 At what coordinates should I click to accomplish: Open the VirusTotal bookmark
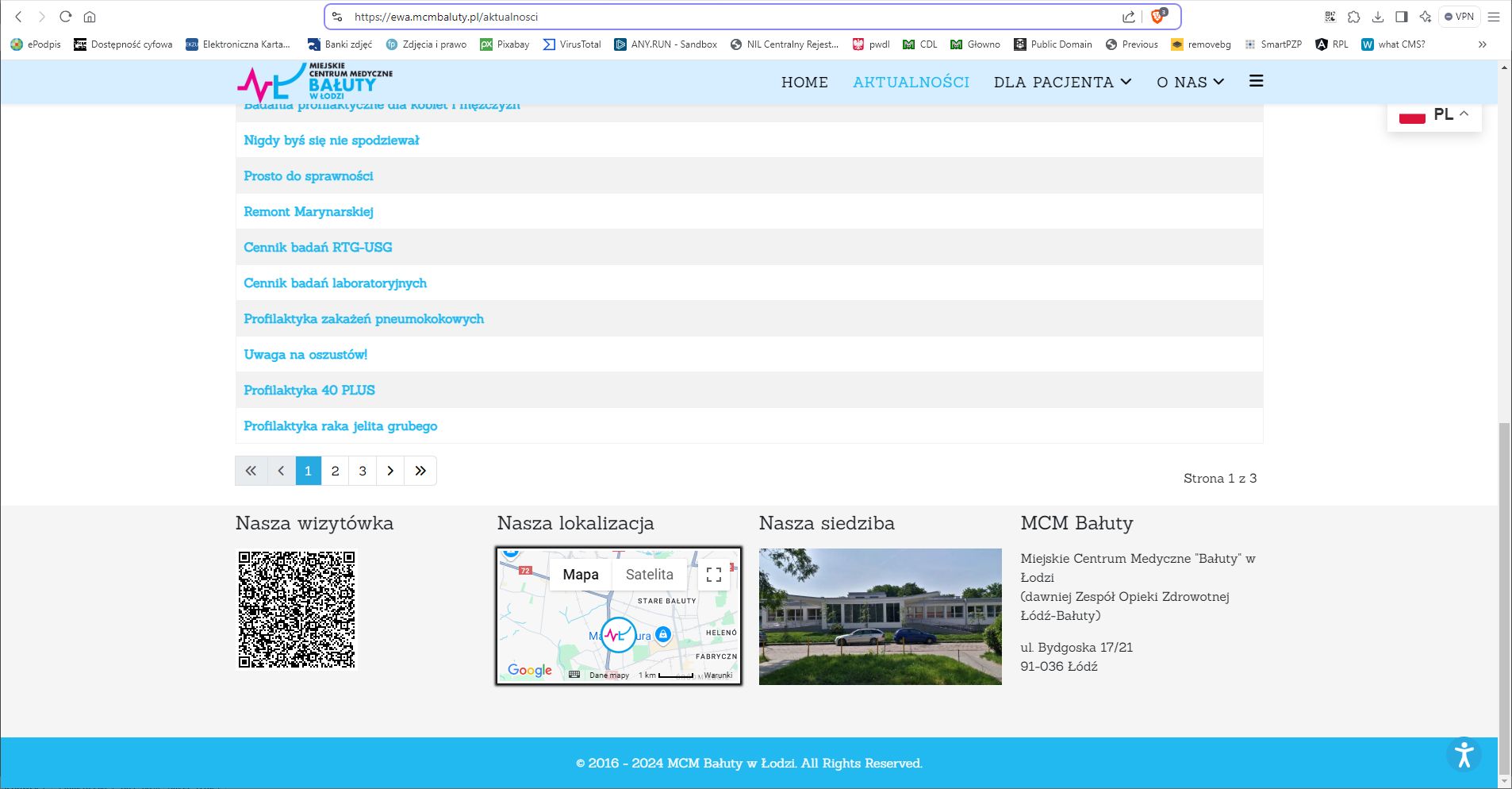pos(572,44)
